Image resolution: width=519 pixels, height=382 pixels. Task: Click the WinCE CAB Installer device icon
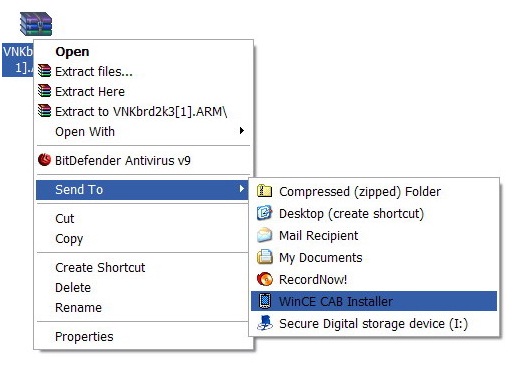tap(265, 301)
